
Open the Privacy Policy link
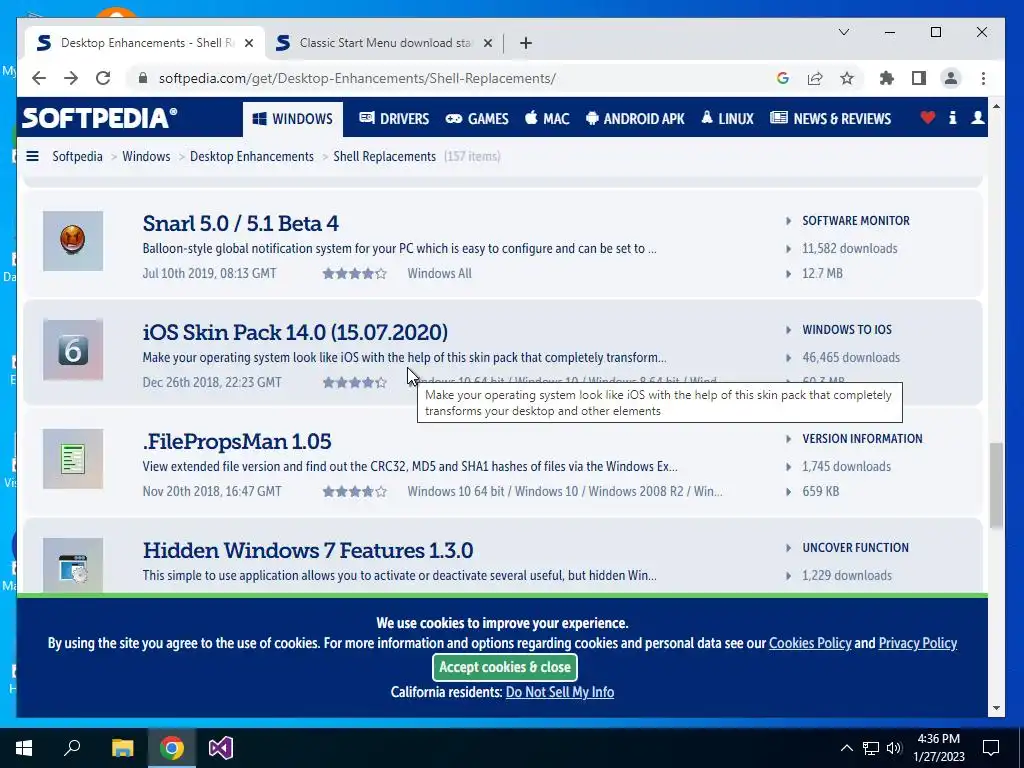(x=918, y=643)
